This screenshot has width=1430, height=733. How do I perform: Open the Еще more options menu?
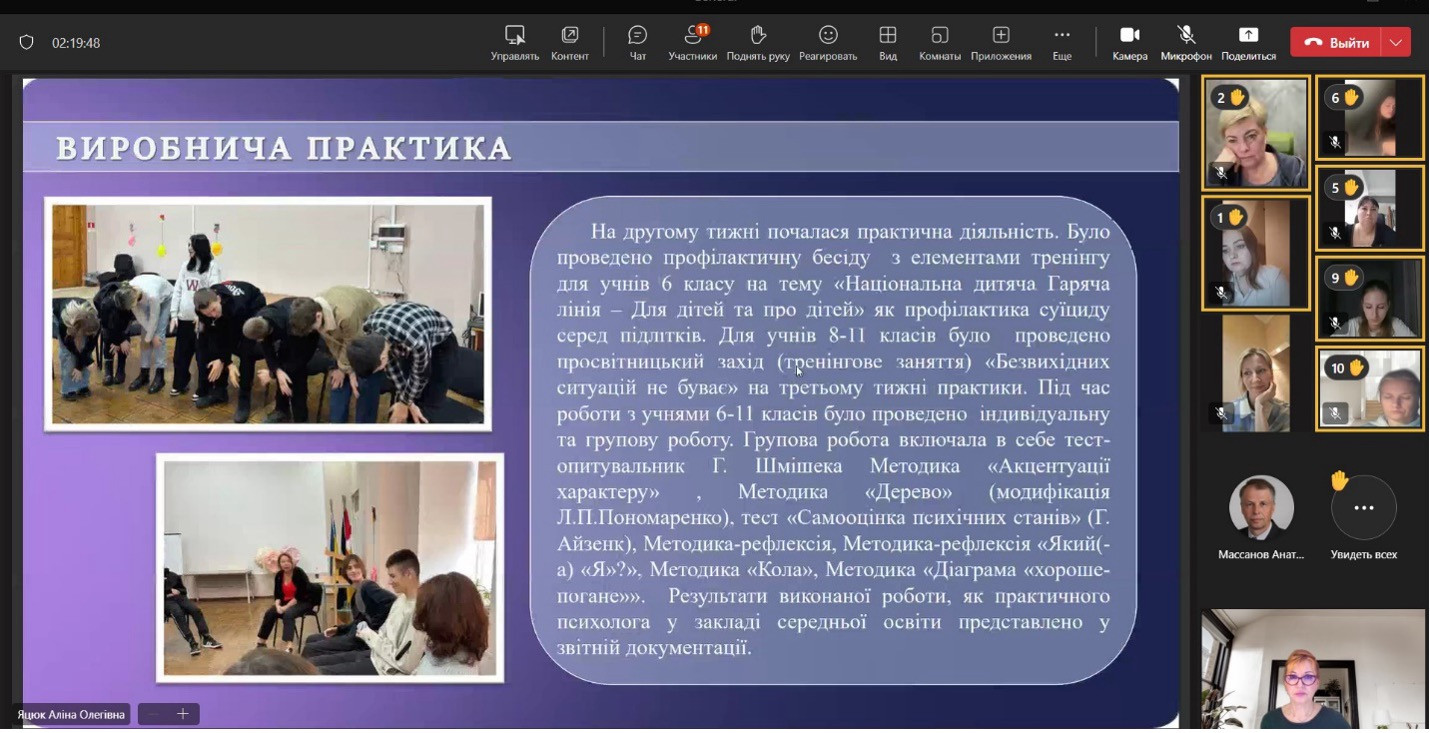click(x=1062, y=43)
